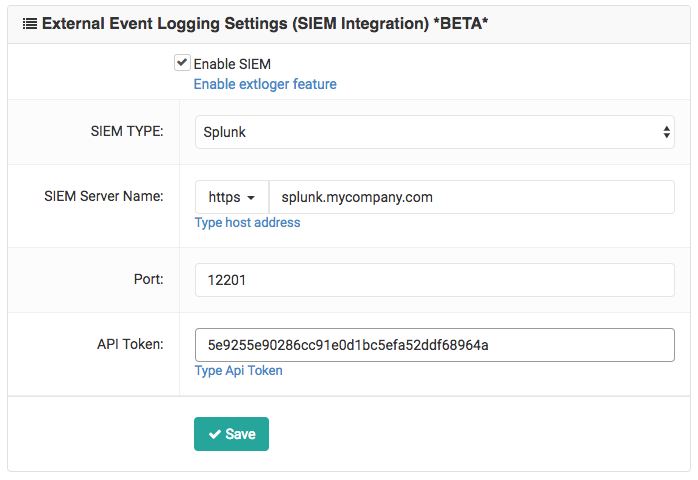Open the SIEM TYPE dropdown showing Splunk
Image resolution: width=698 pixels, height=480 pixels.
click(434, 132)
